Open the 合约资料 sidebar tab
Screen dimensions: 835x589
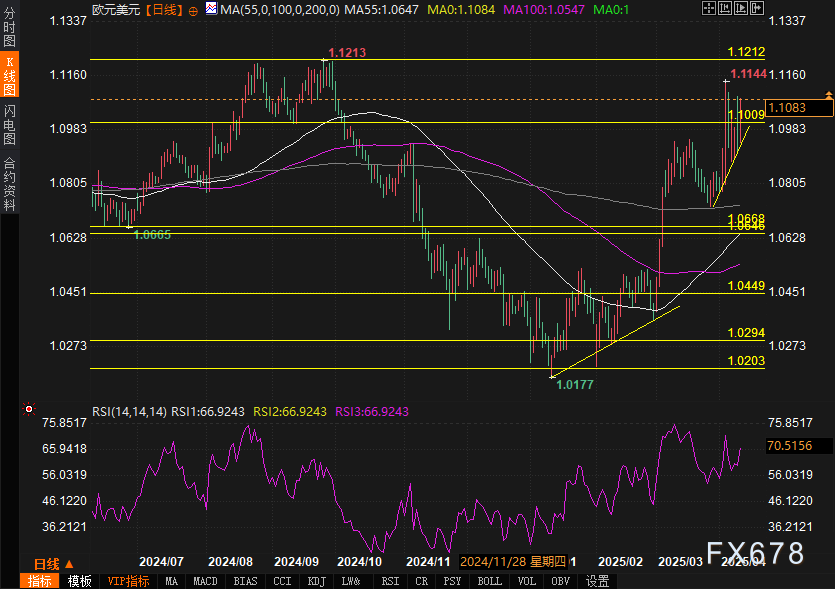point(9,183)
